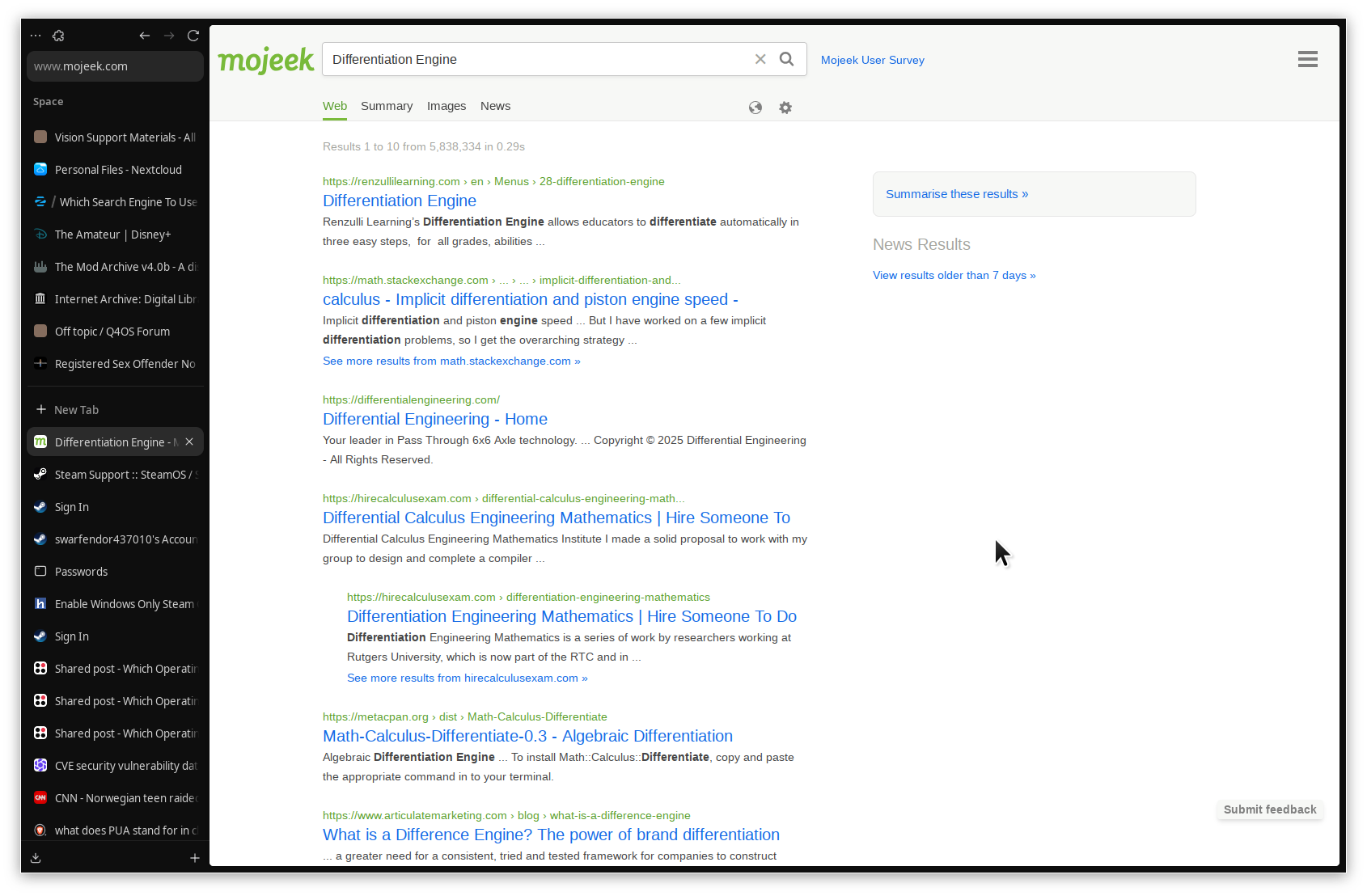Viewport: 1367px width, 896px height.
Task: Expand more results from math.stackexchange.com
Action: [x=451, y=361]
